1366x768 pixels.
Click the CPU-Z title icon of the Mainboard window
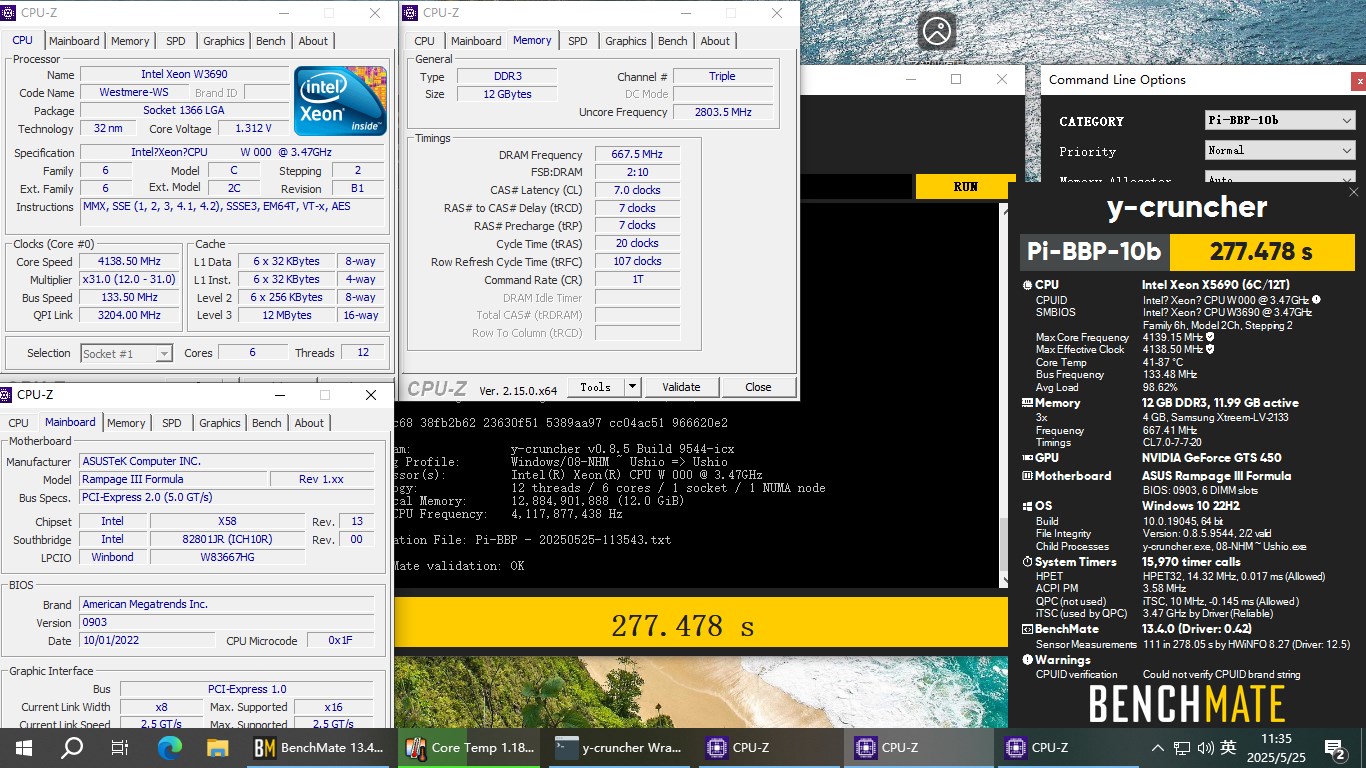tap(7, 395)
